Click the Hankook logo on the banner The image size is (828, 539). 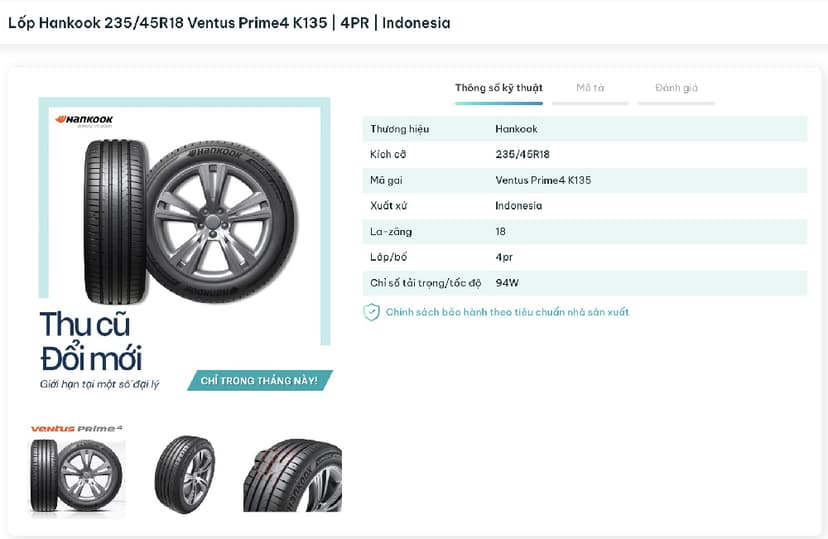coord(84,120)
